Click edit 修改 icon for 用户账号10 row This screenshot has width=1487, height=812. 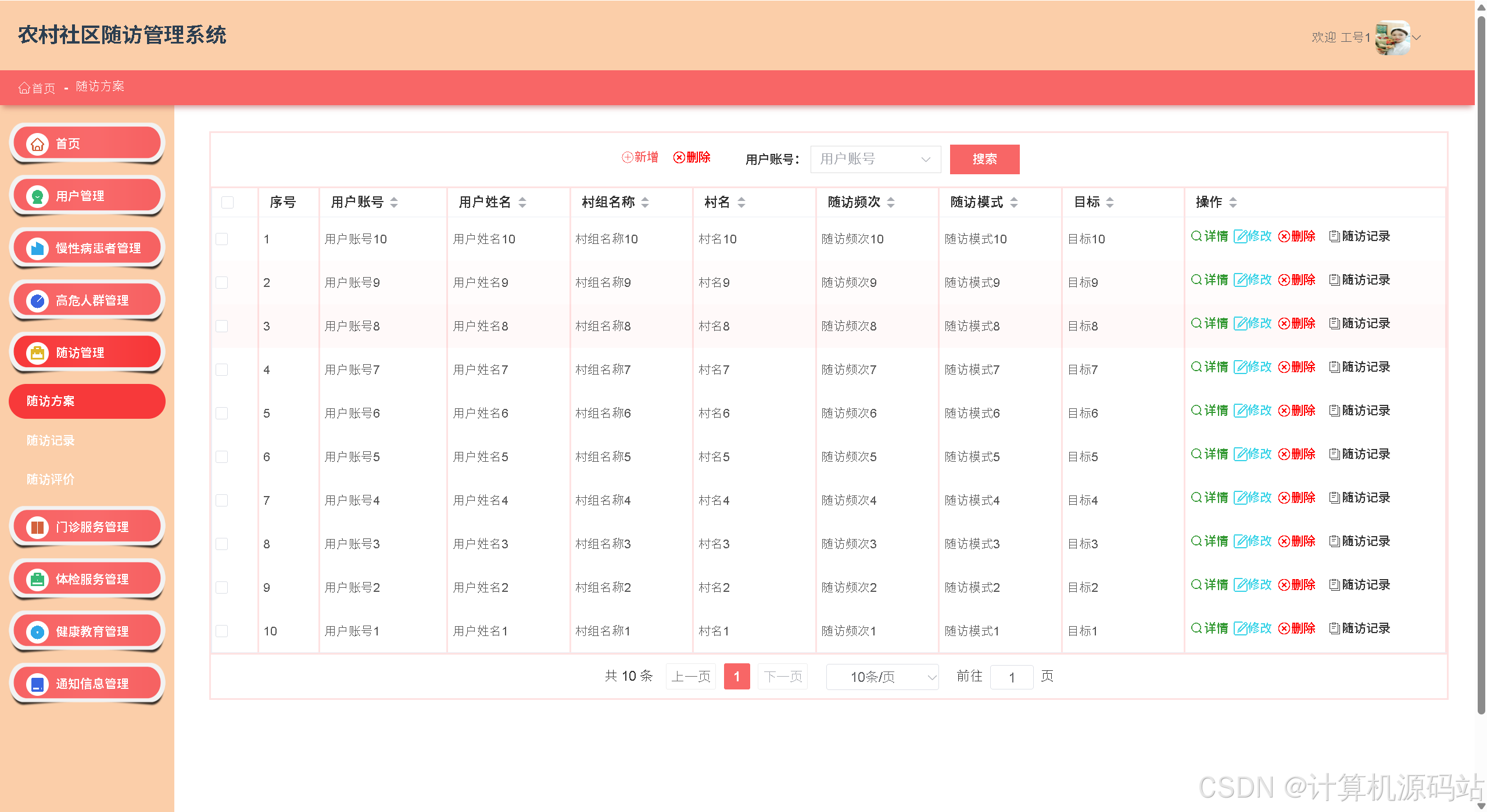(x=1240, y=236)
